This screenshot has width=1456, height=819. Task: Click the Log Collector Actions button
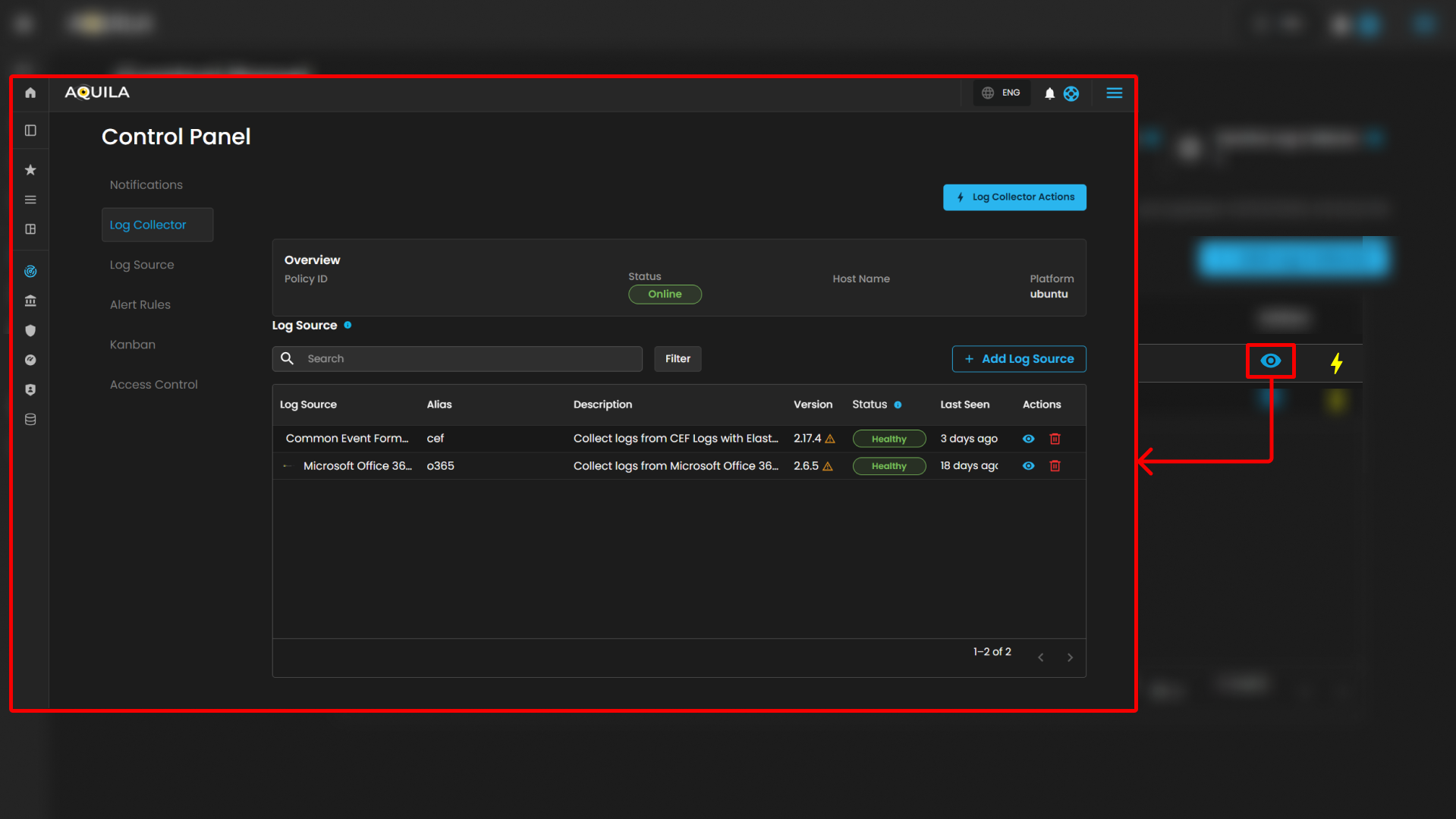pyautogui.click(x=1014, y=197)
